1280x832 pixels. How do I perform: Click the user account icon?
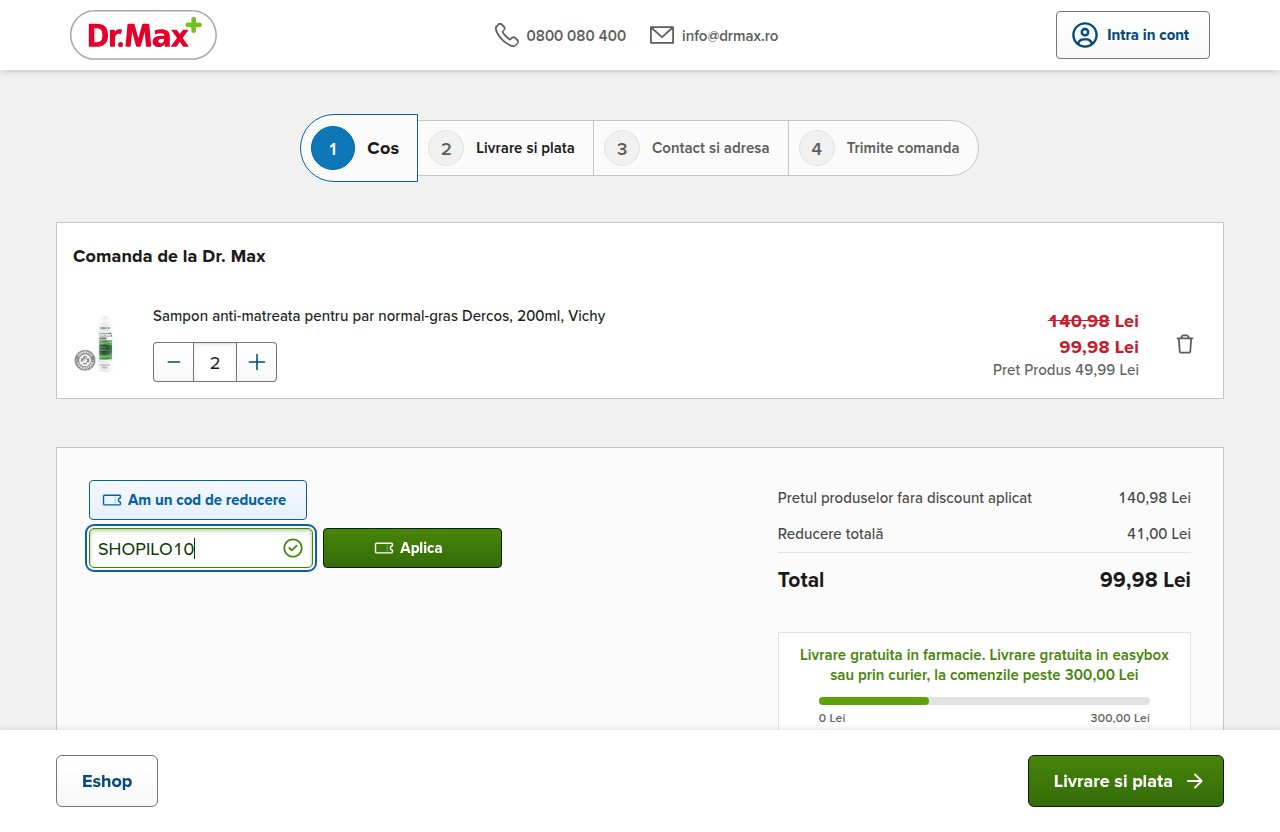pyautogui.click(x=1084, y=35)
